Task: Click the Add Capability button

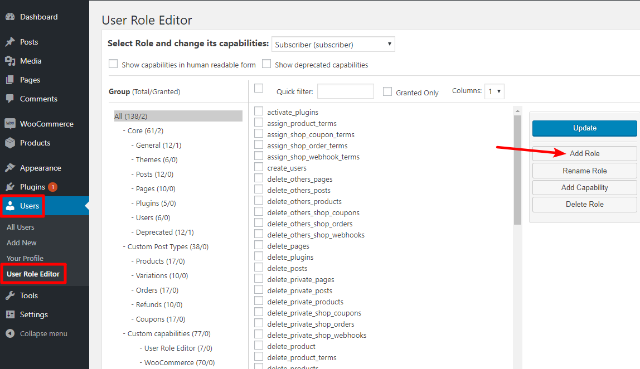Action: coord(584,187)
